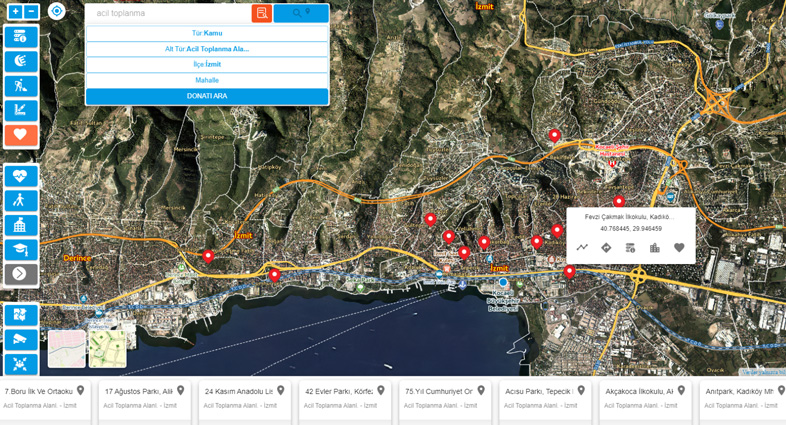Click orange list search button
Image resolution: width=786 pixels, height=425 pixels.
pos(261,13)
